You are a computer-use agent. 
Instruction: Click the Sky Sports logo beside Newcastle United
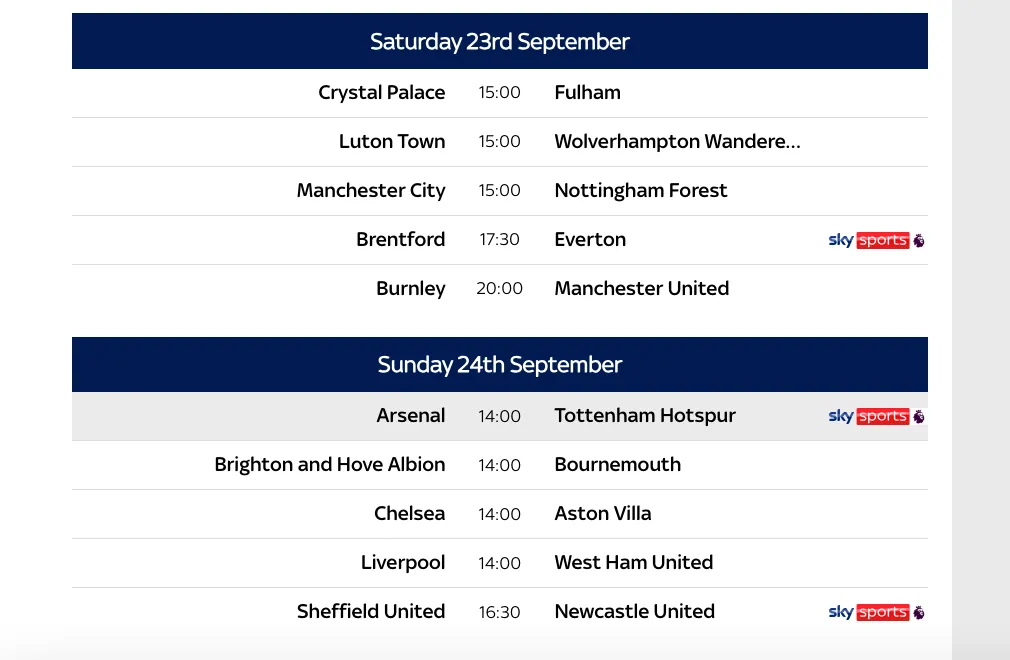coord(876,612)
